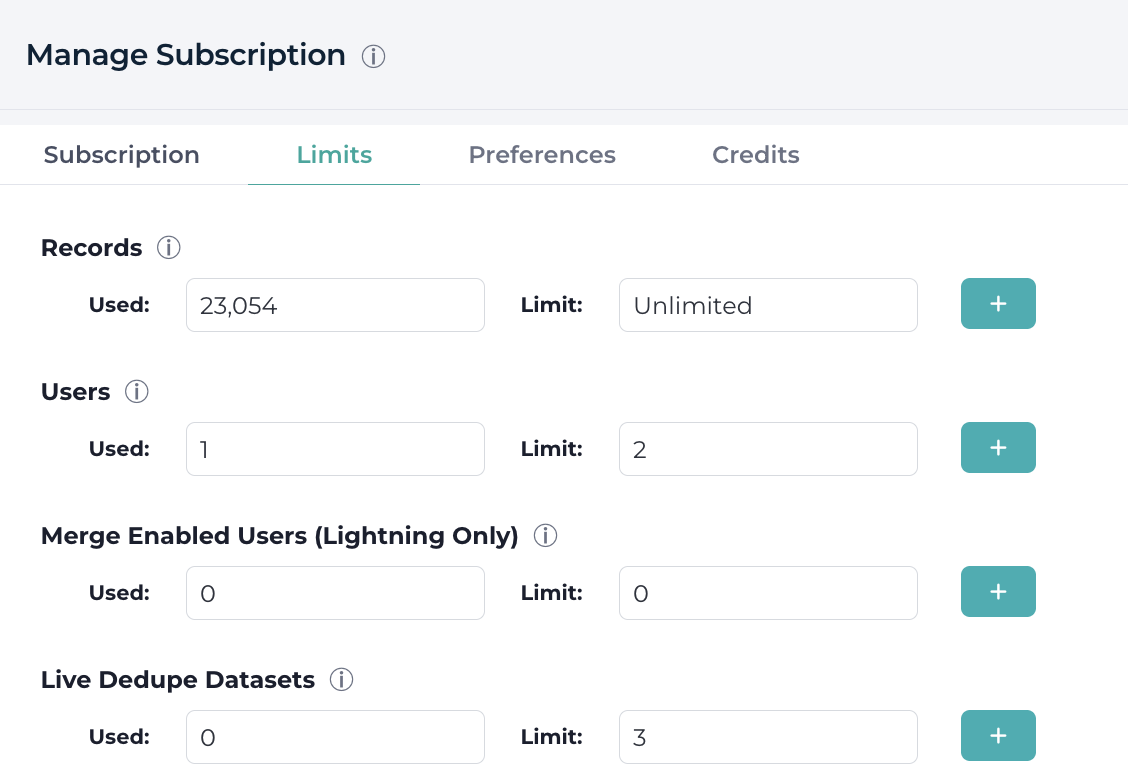Go to the Credits tab

[755, 155]
